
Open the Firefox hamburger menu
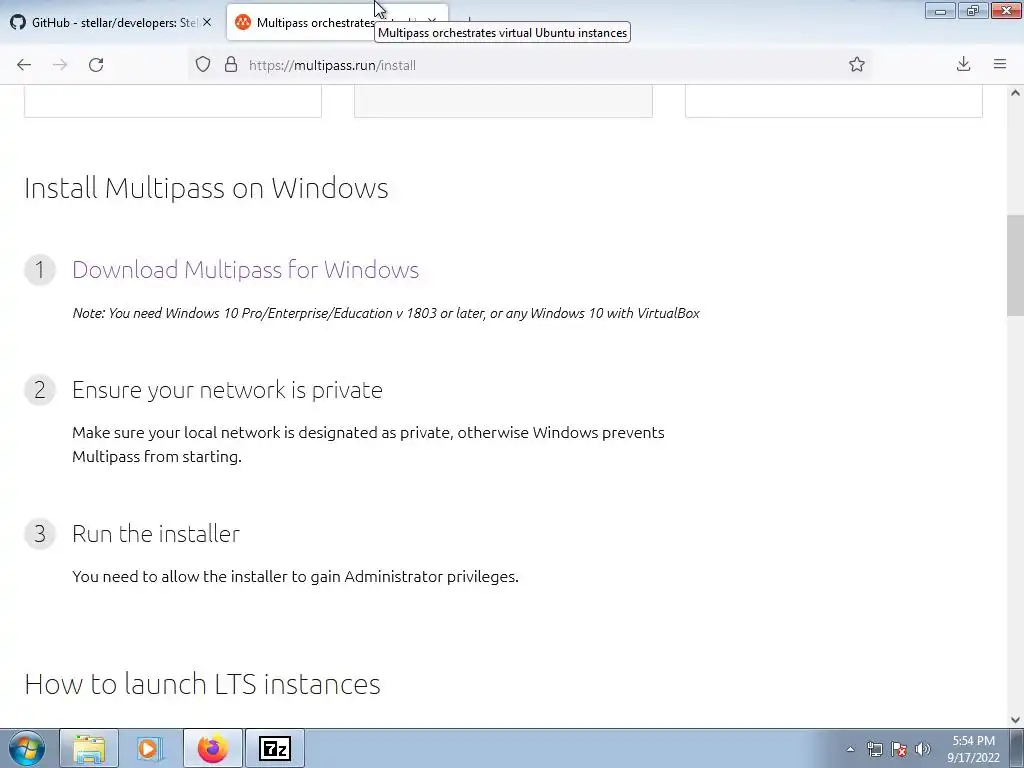click(1000, 64)
